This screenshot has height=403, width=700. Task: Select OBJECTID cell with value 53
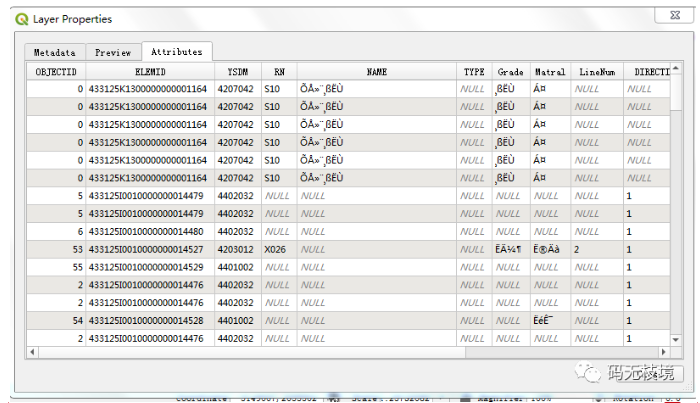tap(56, 249)
